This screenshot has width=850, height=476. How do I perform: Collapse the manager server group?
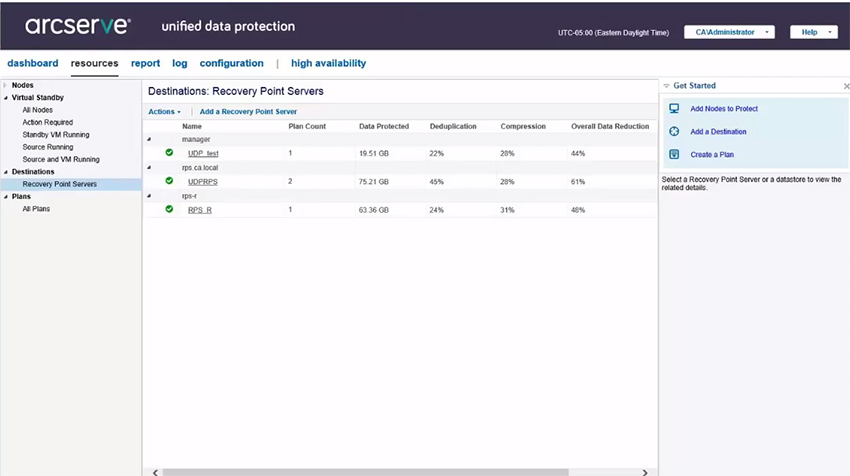coord(149,139)
